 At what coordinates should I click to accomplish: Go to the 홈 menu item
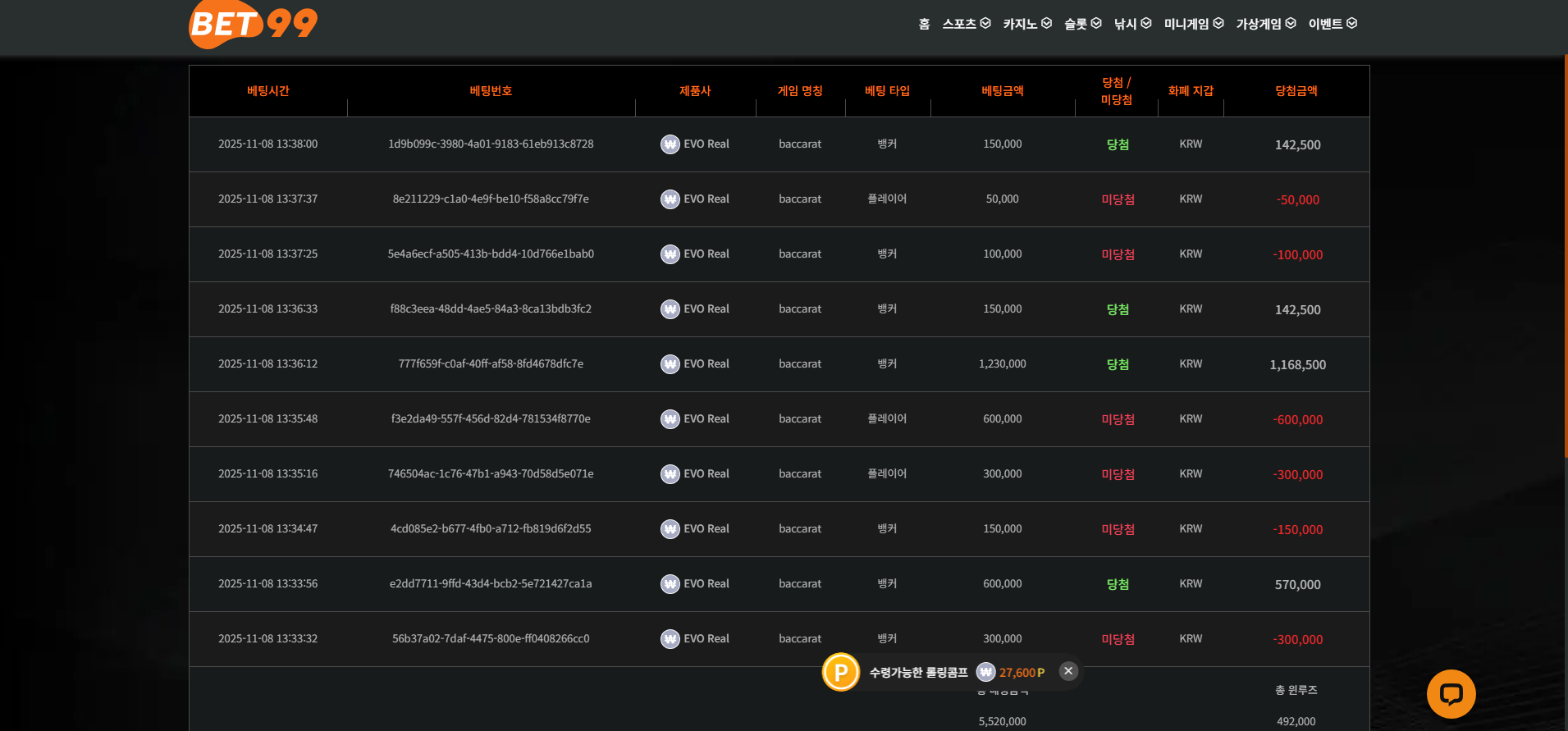click(924, 24)
